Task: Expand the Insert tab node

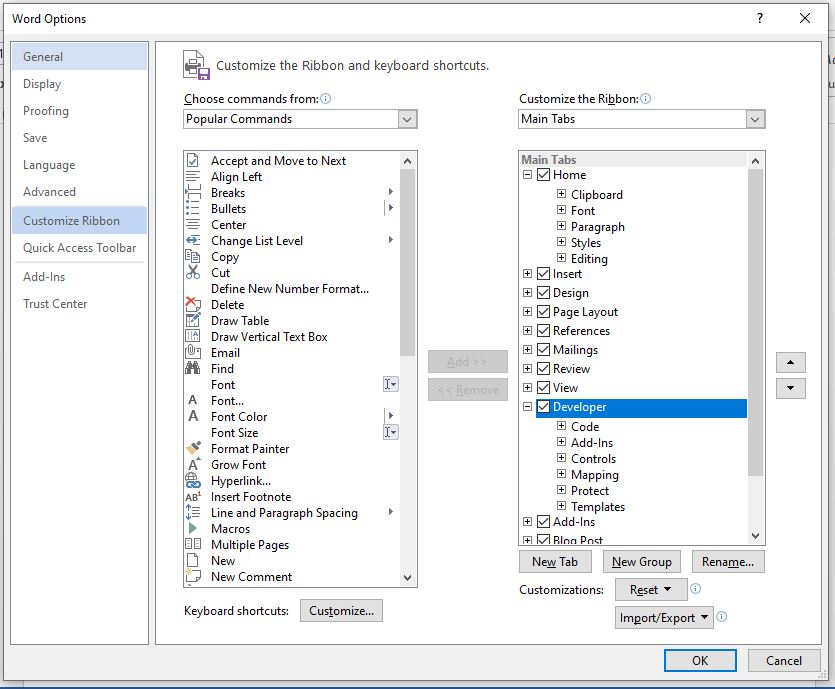Action: (527, 274)
